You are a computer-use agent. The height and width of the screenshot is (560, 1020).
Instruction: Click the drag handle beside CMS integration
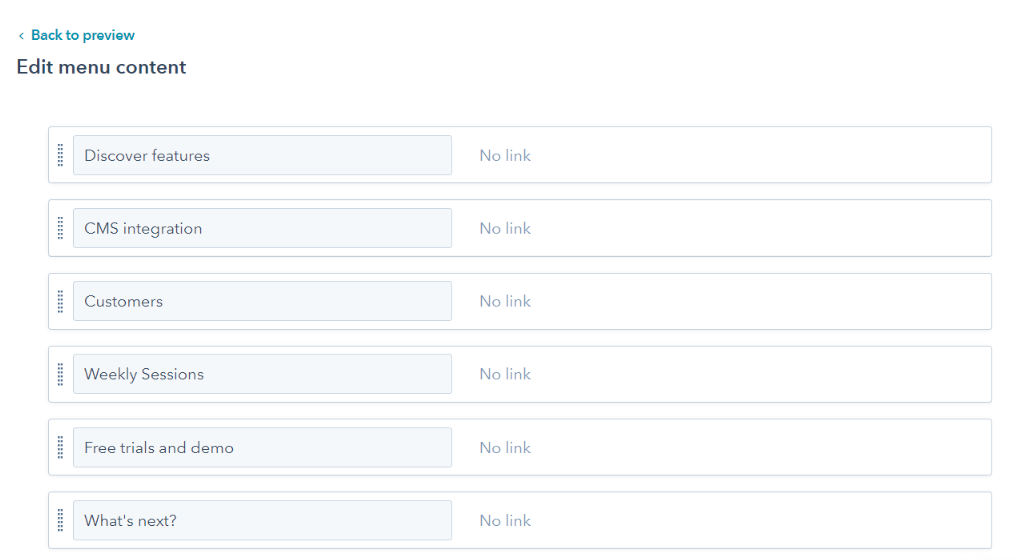[60, 228]
